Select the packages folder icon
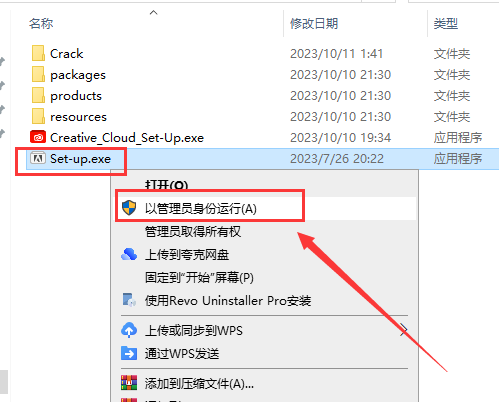The height and width of the screenshot is (402, 499). pos(38,75)
